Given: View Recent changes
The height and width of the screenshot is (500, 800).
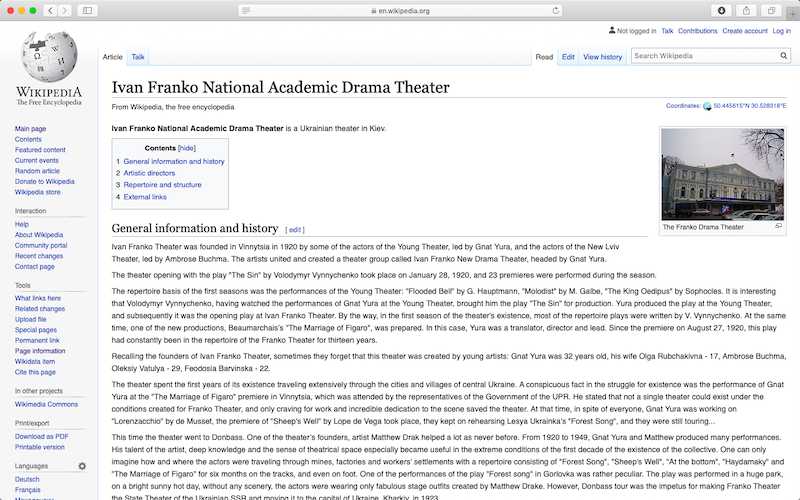Looking at the screenshot, I should [39, 256].
